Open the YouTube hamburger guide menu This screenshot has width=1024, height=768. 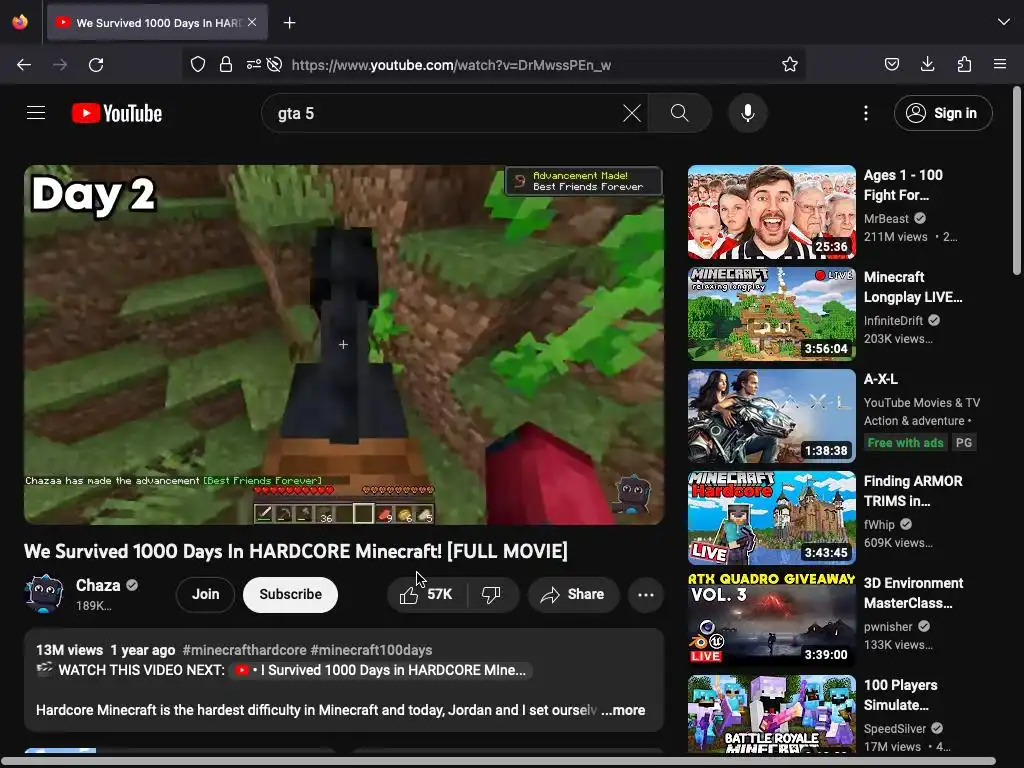click(x=36, y=113)
